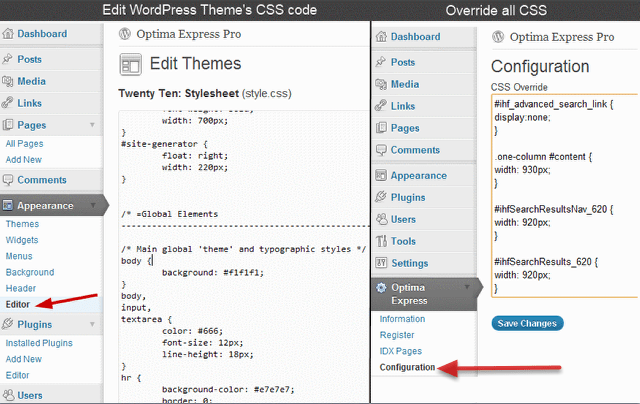Click the Links chain icon in right panel
The width and height of the screenshot is (640, 404).
click(381, 106)
